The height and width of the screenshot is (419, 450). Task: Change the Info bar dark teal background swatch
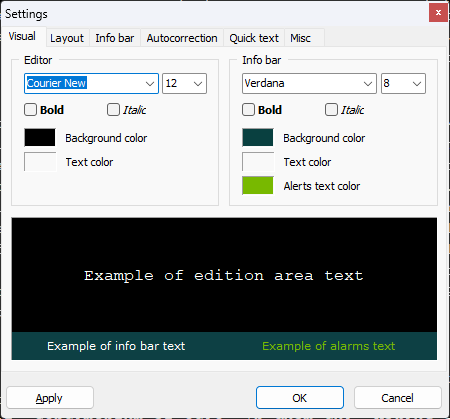[x=258, y=137]
